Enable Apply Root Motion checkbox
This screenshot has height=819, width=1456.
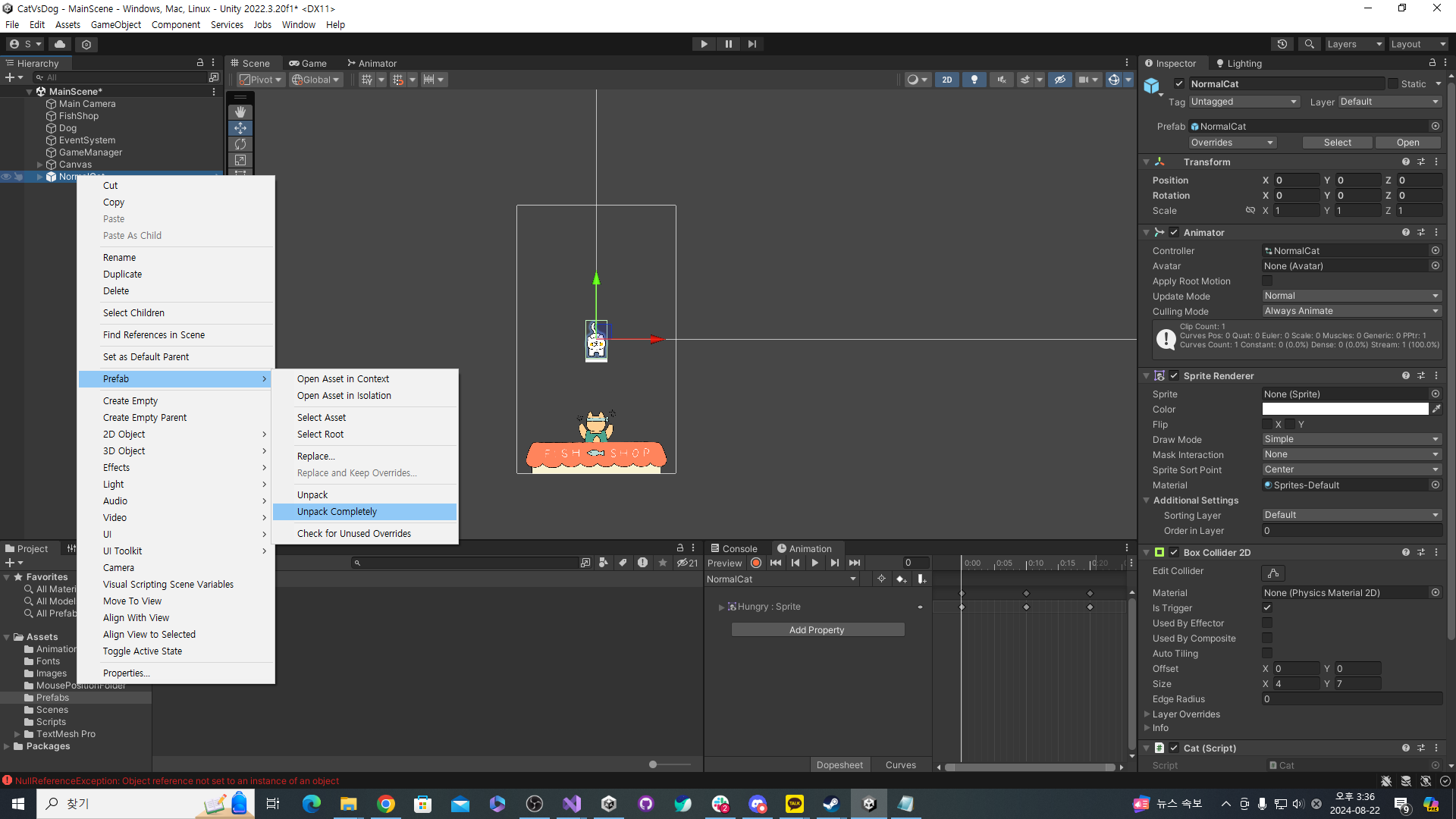[x=1267, y=281]
